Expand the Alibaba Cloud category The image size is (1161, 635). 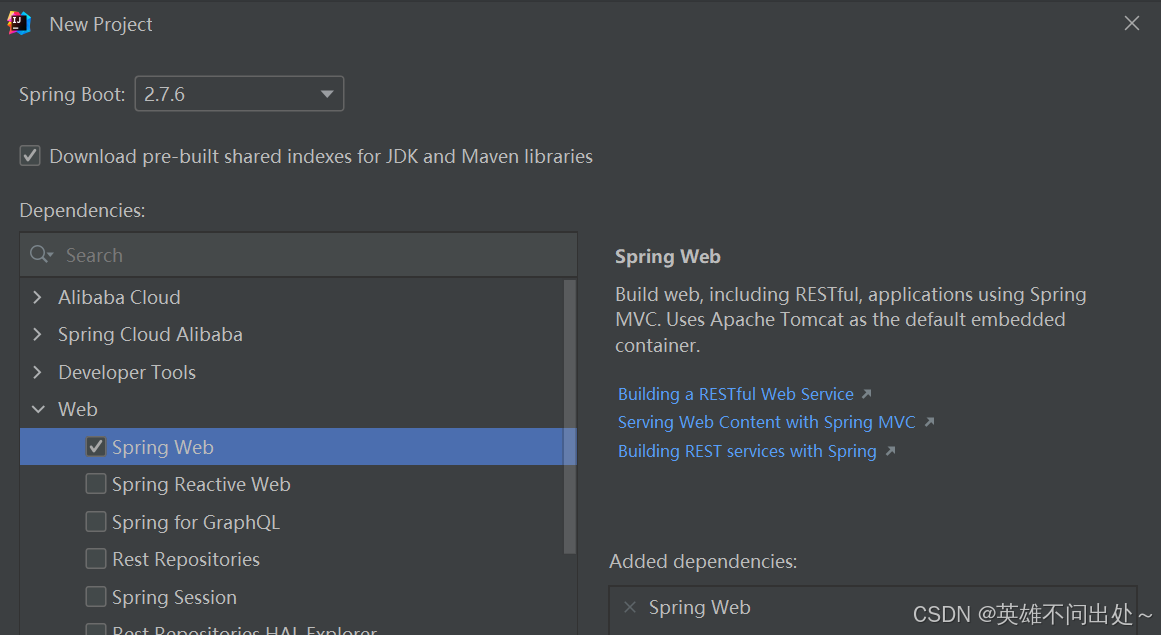tap(38, 298)
